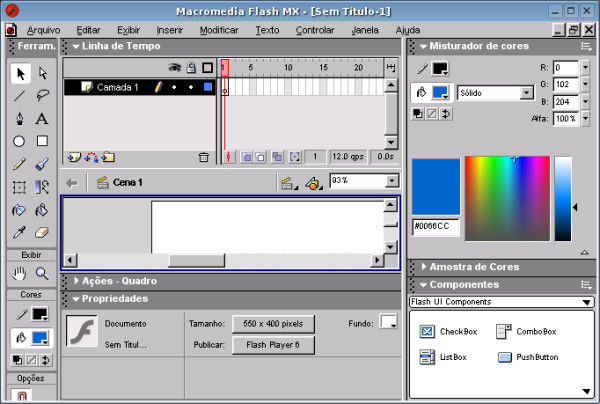Toggle lock all layers padlock
Screen dimensions: 600x404
[x=191, y=68]
